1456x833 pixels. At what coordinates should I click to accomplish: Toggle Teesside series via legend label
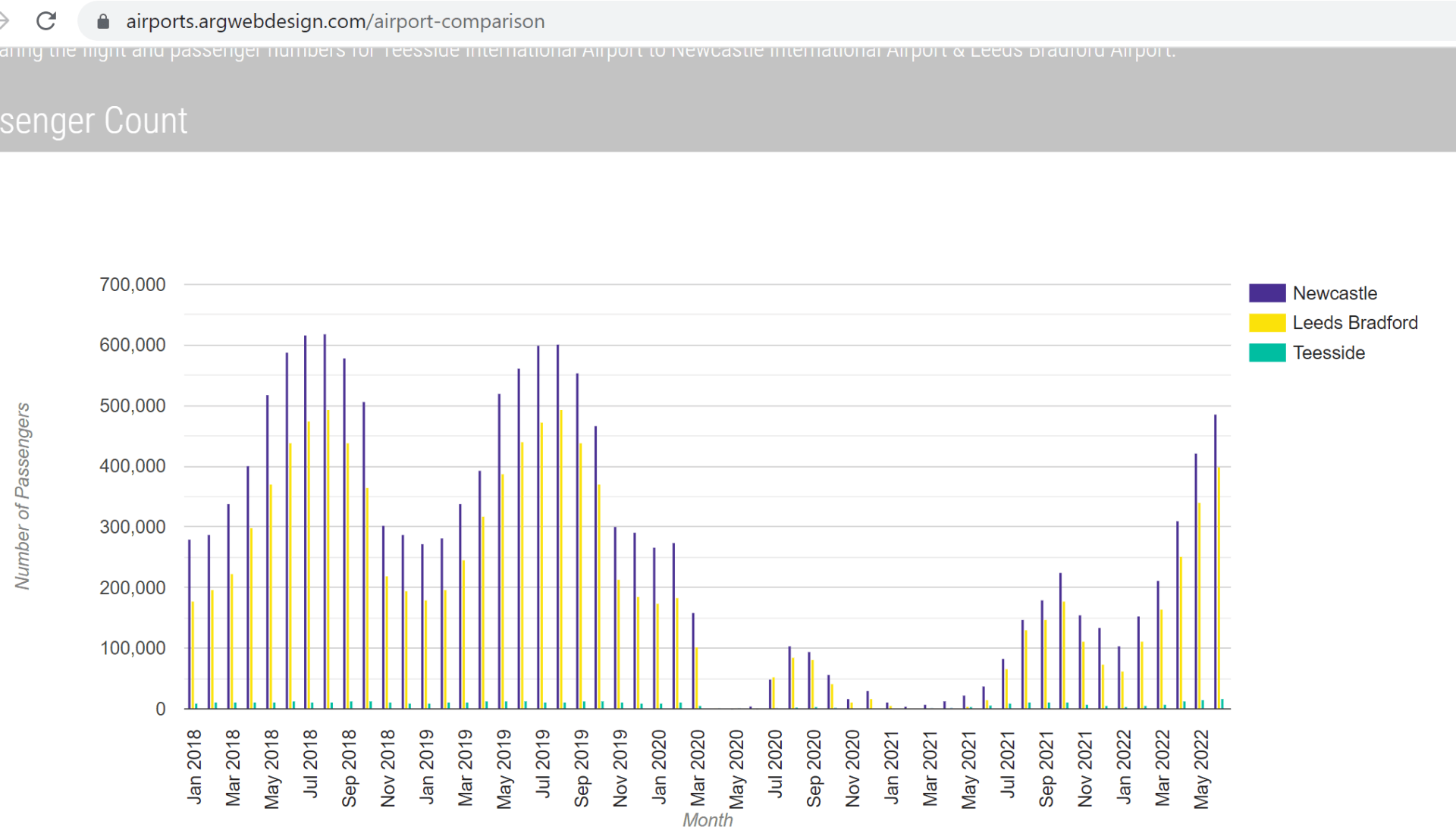coord(1328,353)
